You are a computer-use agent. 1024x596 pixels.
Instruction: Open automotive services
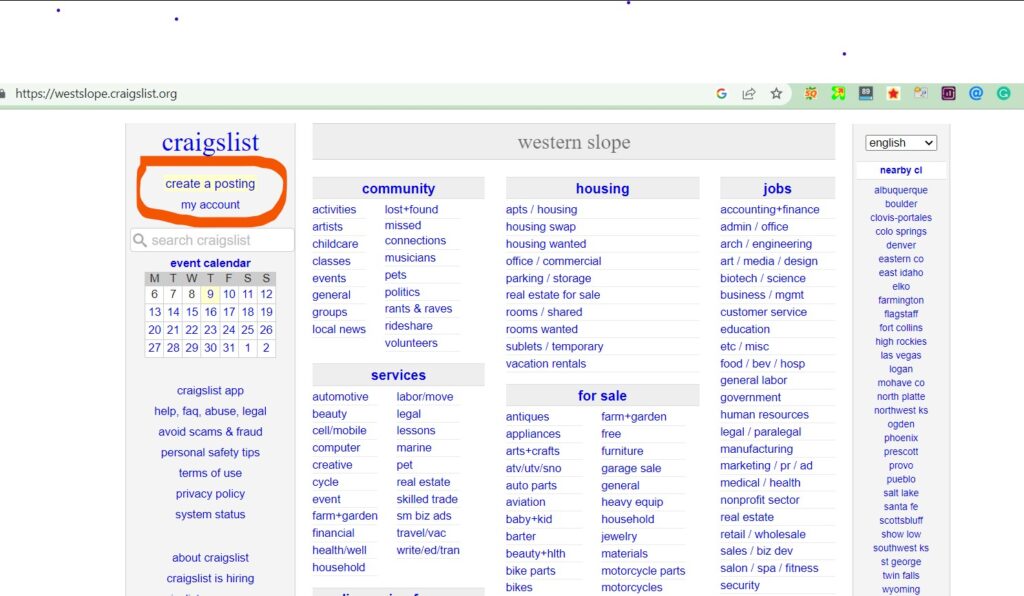(x=340, y=396)
